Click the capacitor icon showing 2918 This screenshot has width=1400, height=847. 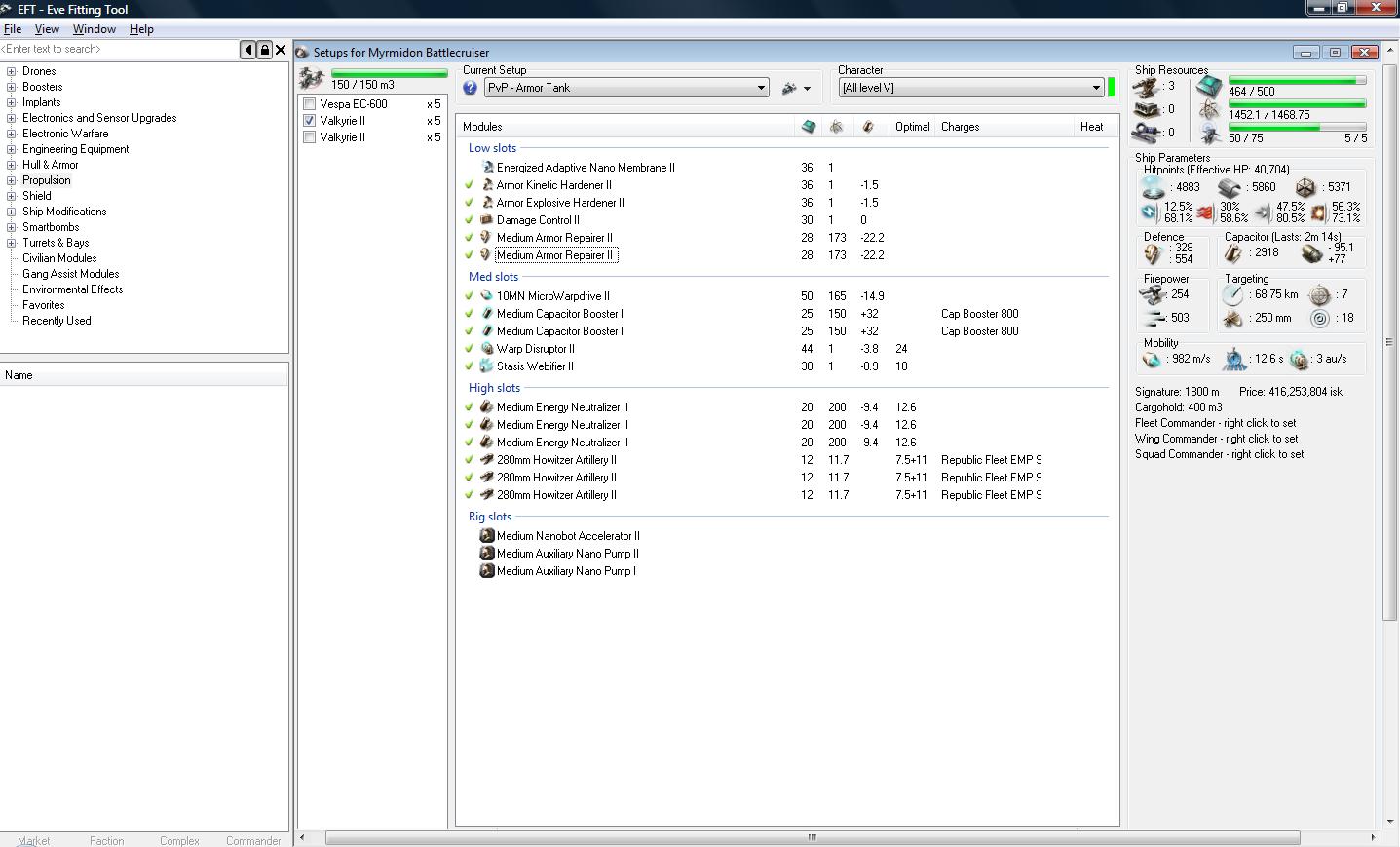[x=1233, y=253]
